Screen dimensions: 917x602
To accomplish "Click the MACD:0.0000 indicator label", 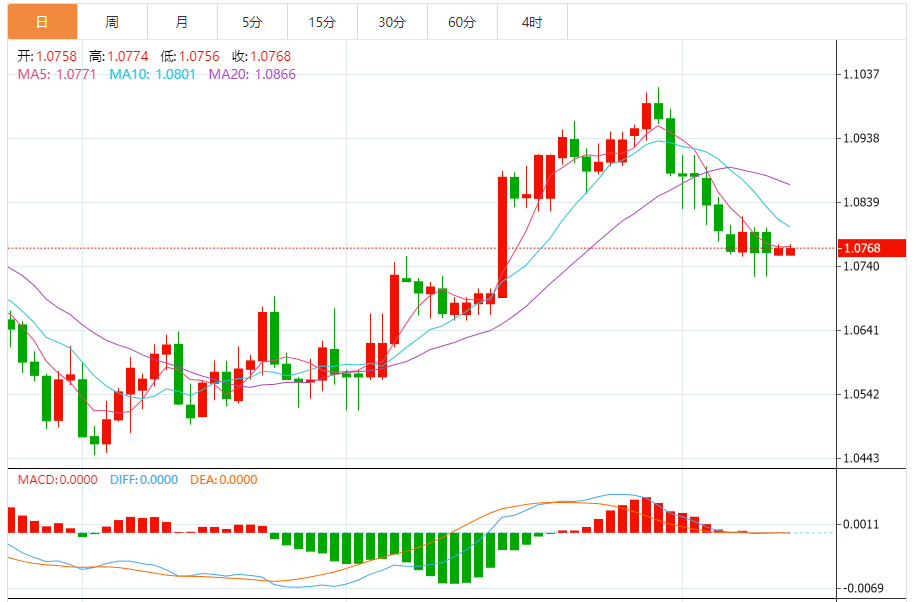I will [57, 480].
